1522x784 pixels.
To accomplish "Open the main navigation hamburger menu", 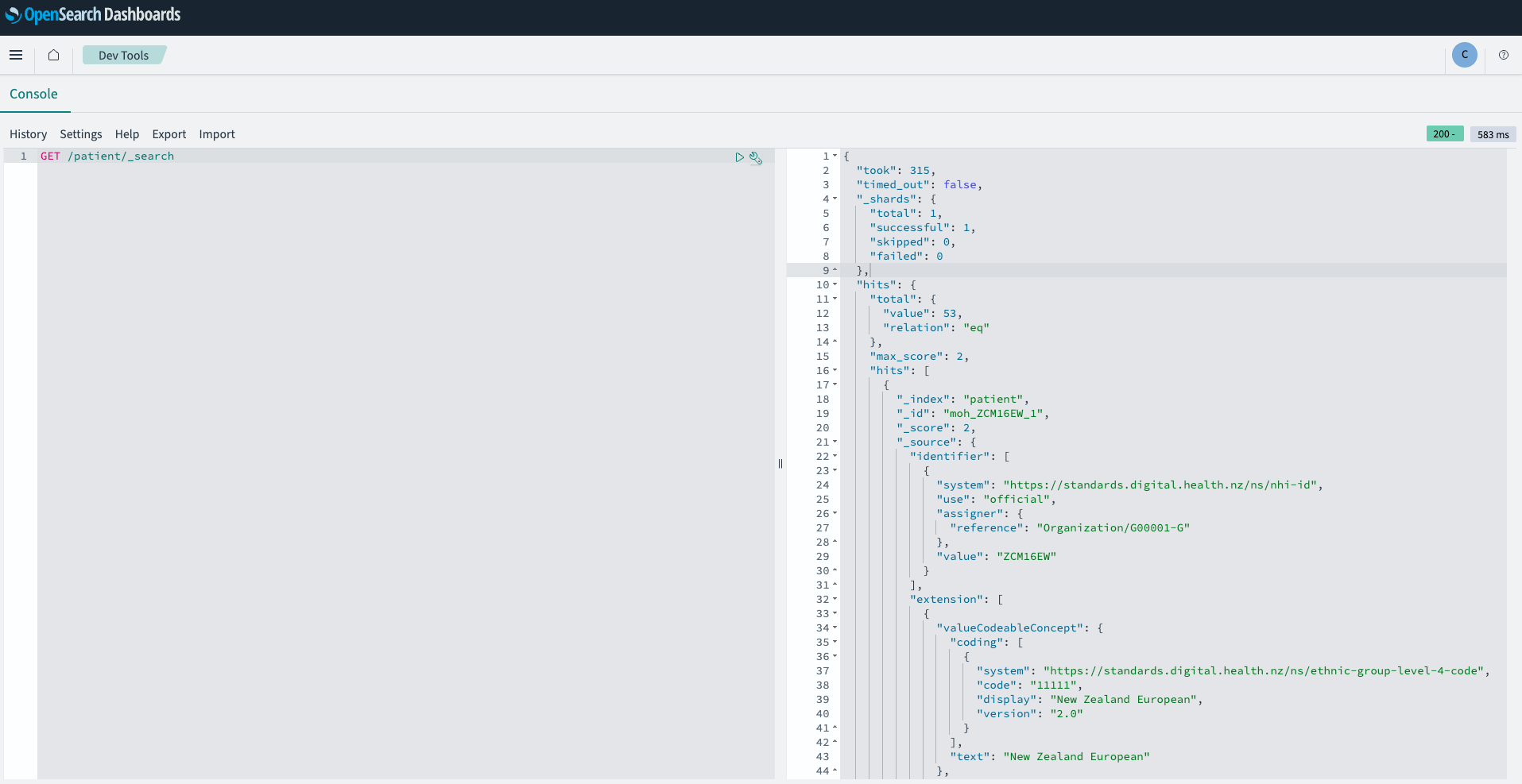I will coord(16,55).
